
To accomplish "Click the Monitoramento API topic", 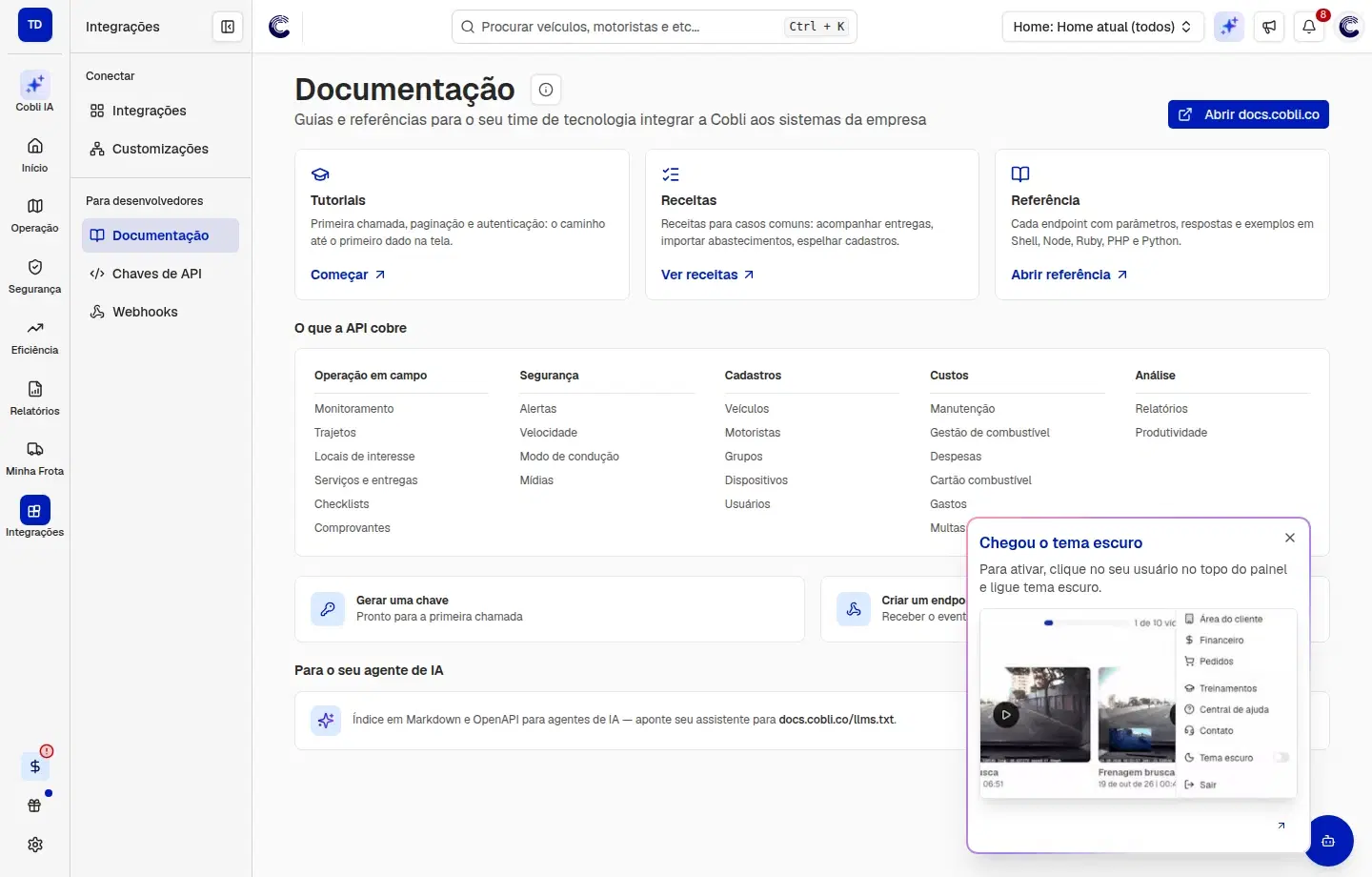I will [353, 409].
